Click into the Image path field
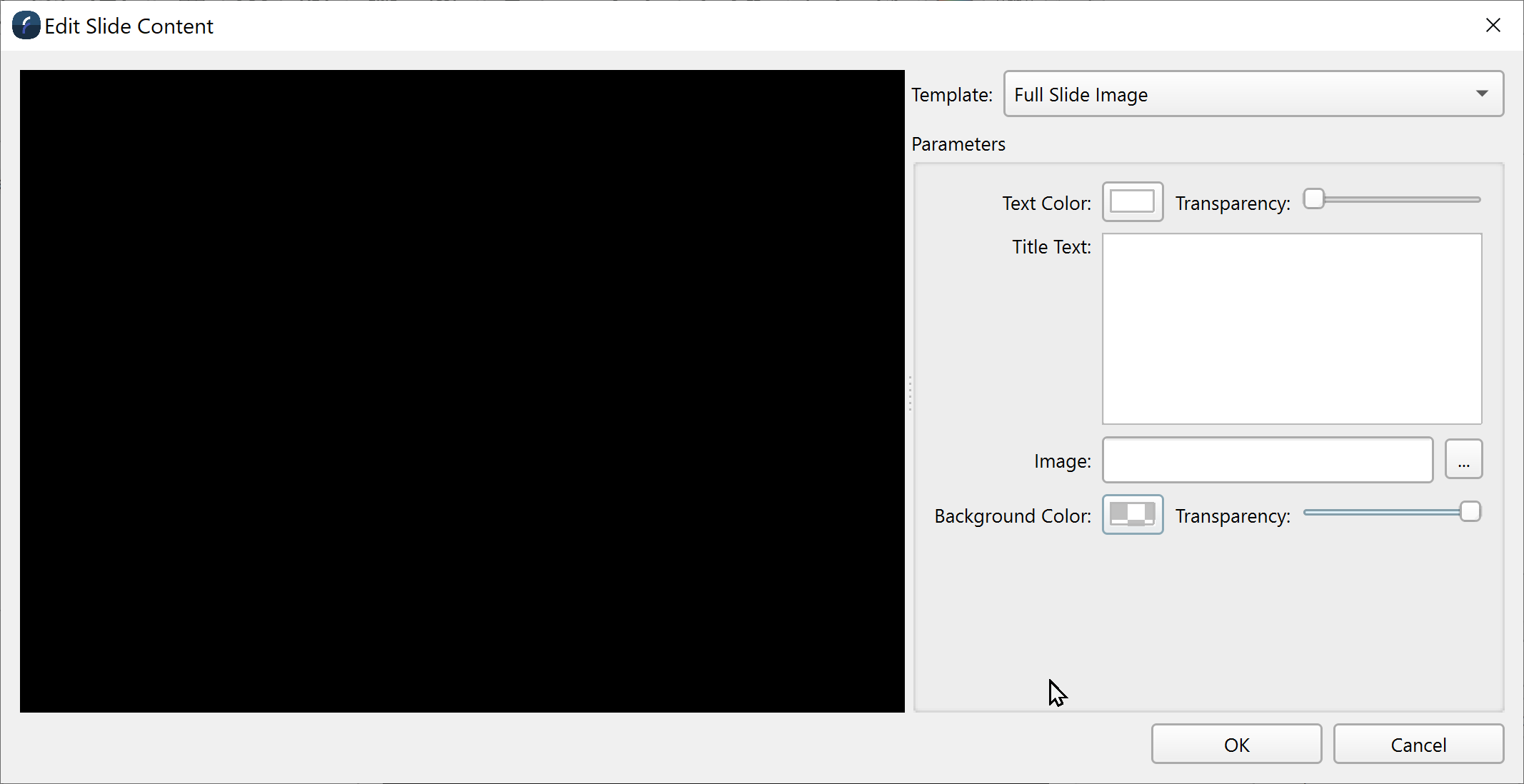The image size is (1524, 784). click(1267, 461)
